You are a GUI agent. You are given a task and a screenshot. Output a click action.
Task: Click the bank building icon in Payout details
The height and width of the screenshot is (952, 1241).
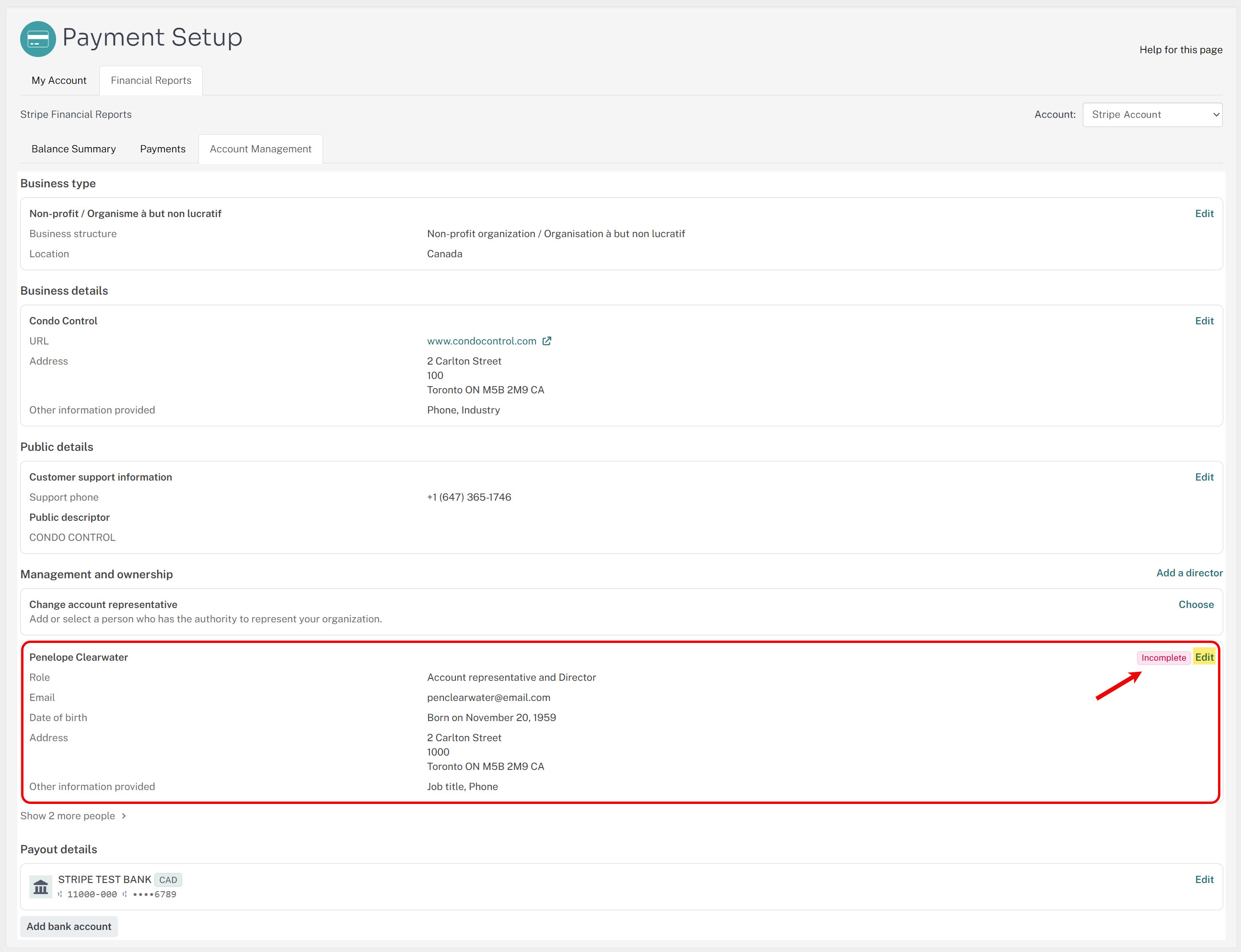41,887
